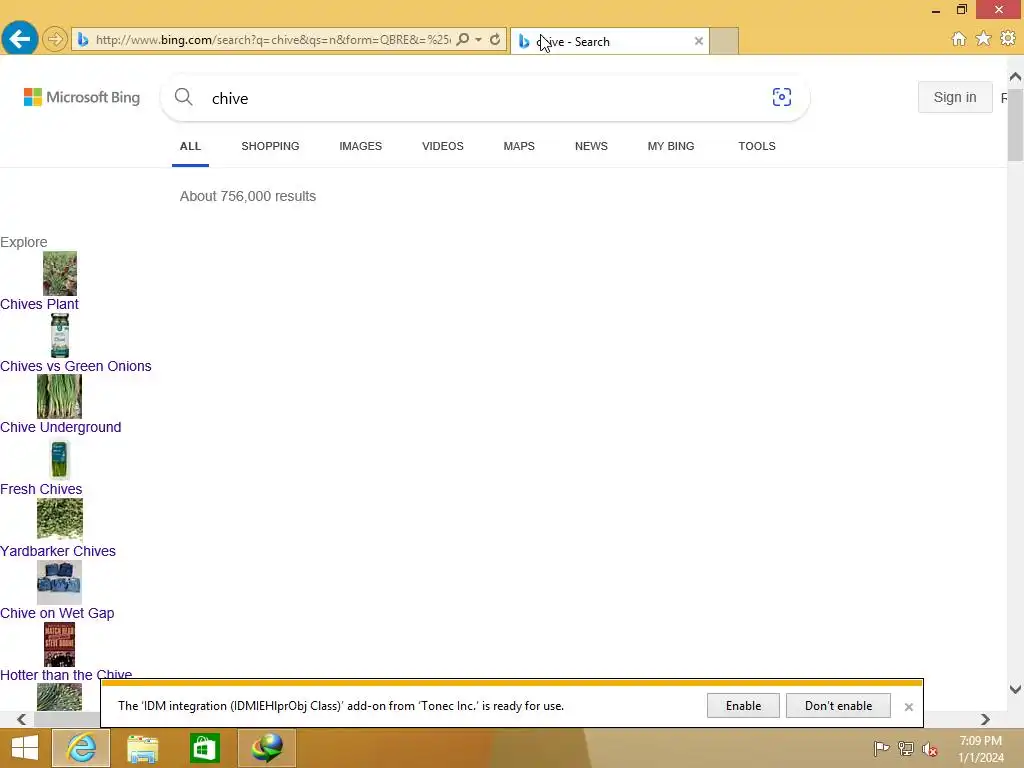Click the Yardbarker Chives thumbnail image

click(59, 519)
